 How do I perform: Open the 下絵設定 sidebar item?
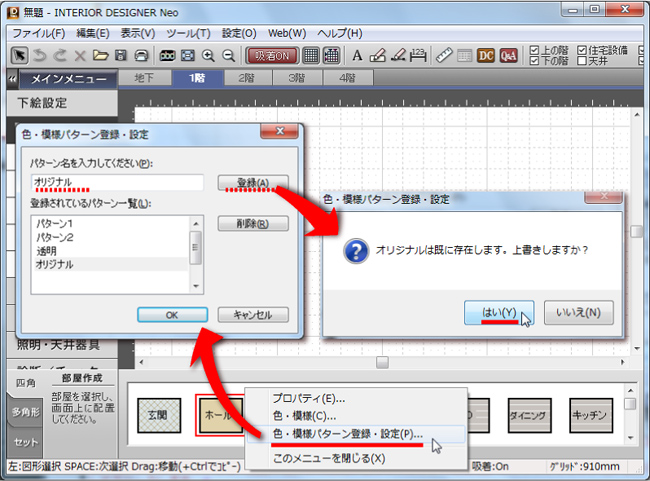[x=63, y=103]
